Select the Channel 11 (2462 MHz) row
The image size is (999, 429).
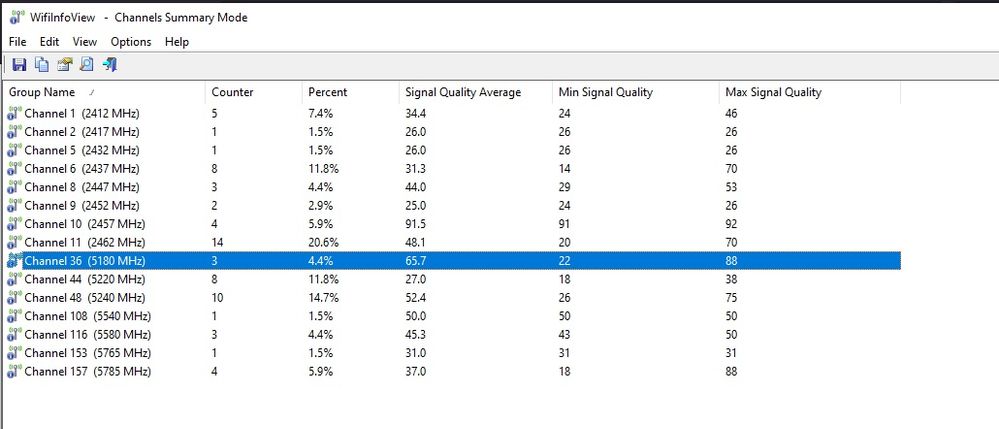(x=85, y=243)
